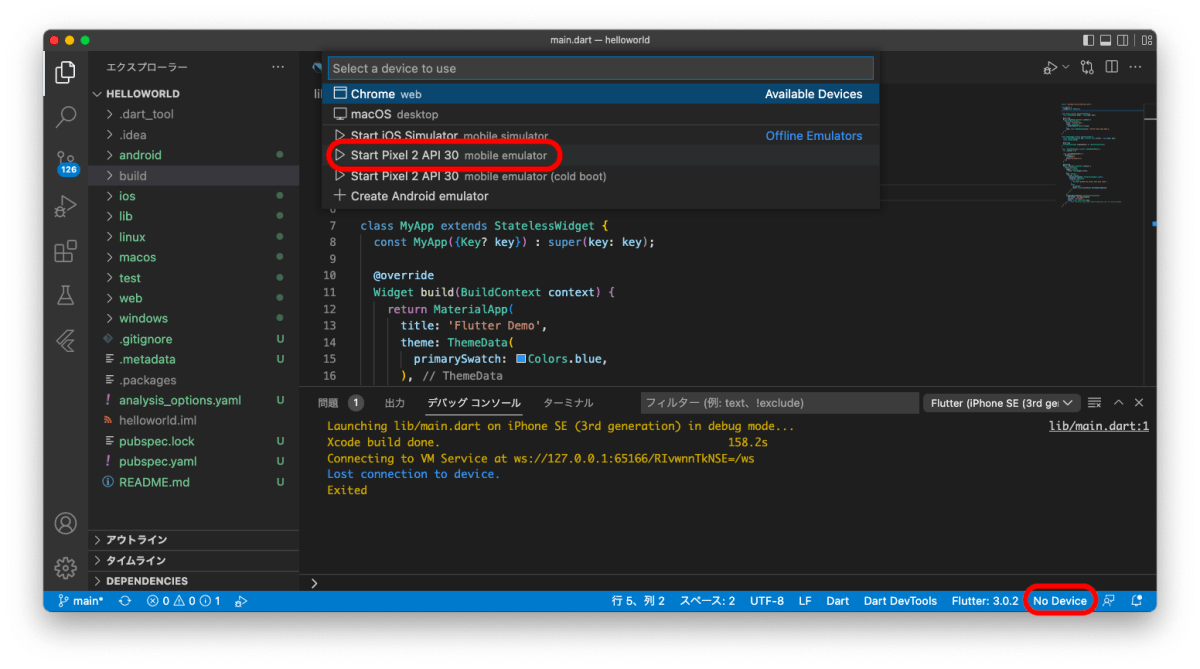Open the Accounts menu icon

66,523
